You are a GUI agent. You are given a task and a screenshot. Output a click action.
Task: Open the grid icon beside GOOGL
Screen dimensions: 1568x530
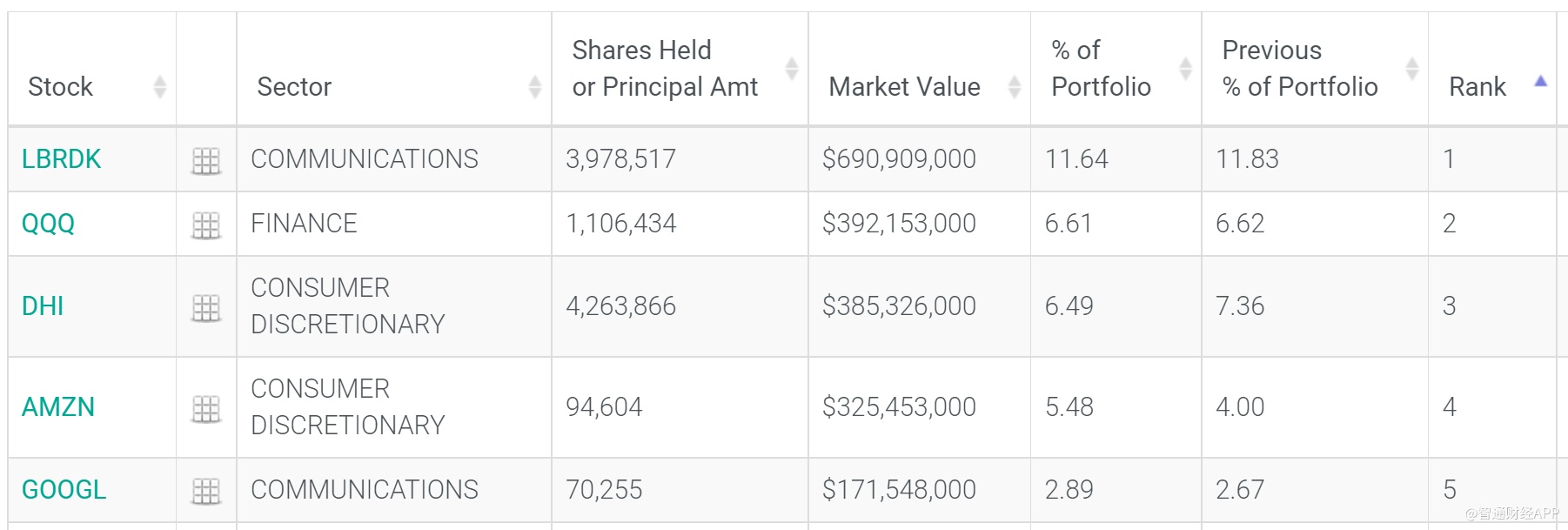click(x=206, y=491)
